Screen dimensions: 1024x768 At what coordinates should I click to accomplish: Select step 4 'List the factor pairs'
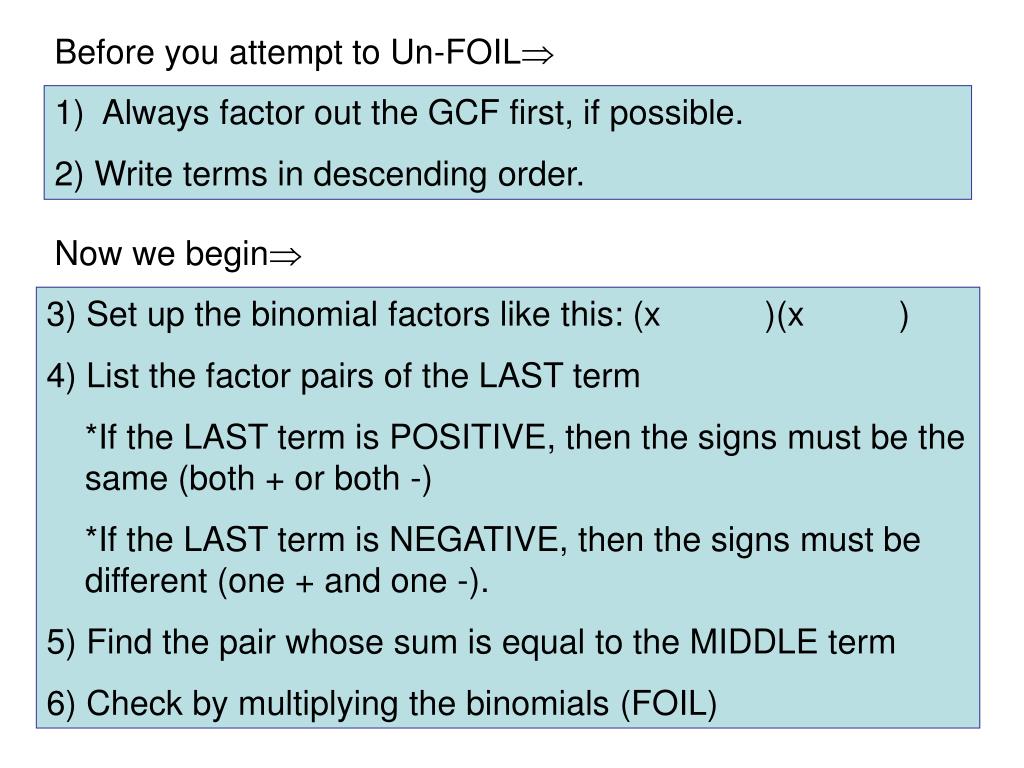tap(344, 377)
